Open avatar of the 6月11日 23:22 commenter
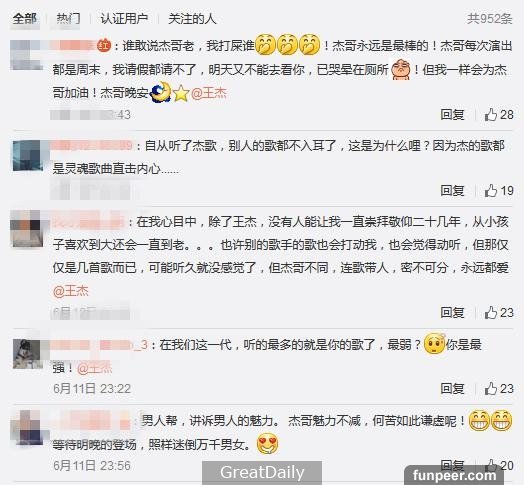This screenshot has height=485, width=524. (27, 354)
